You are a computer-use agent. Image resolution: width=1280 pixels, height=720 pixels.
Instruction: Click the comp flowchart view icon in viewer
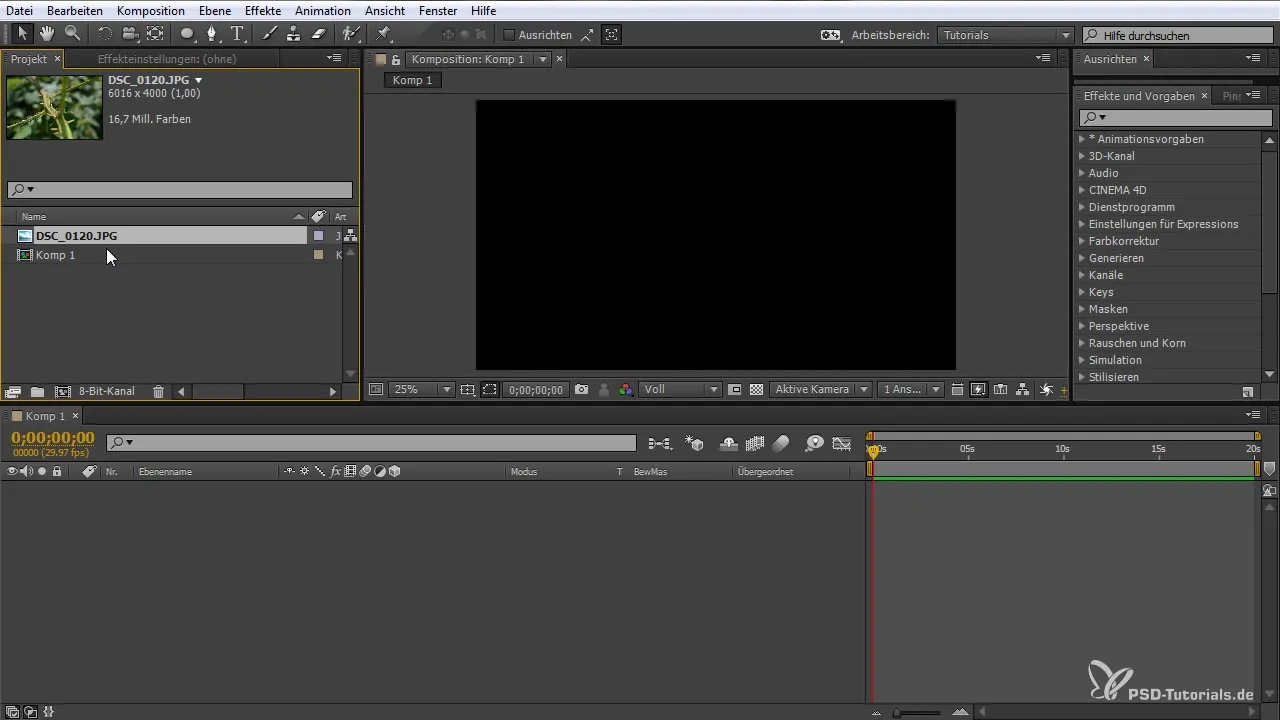(x=1021, y=390)
